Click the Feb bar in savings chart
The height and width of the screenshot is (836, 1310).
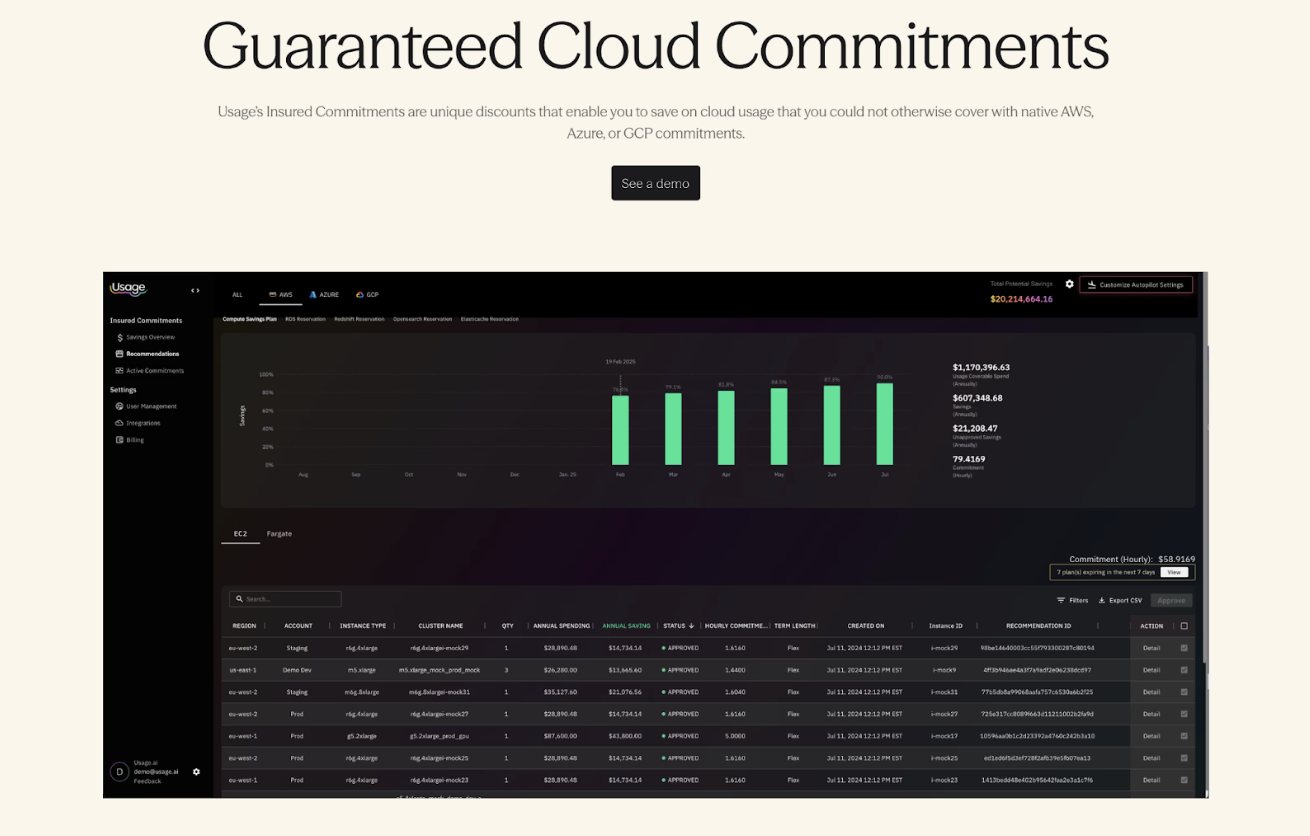(x=621, y=430)
